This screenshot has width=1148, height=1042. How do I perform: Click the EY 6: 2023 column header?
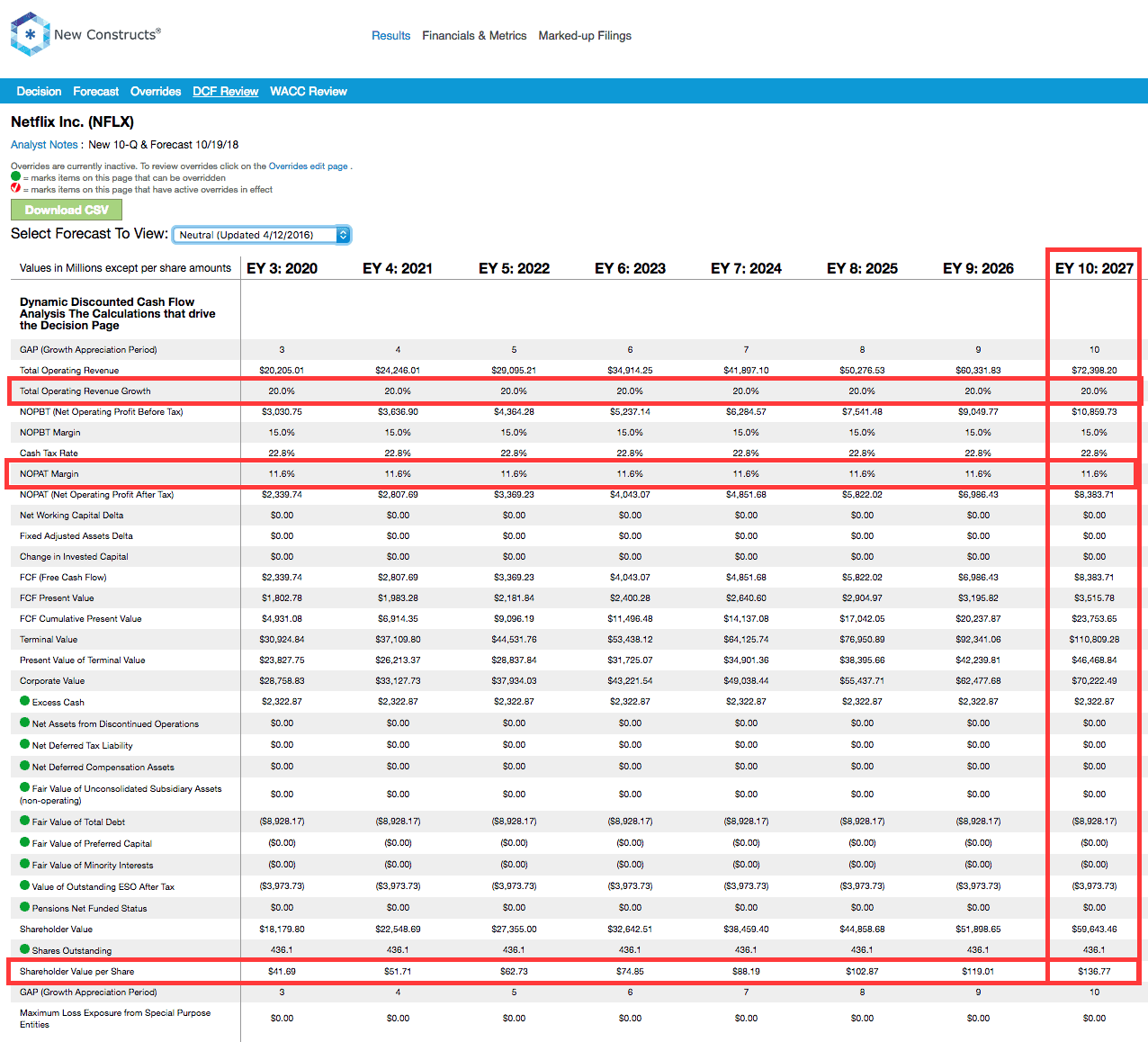click(x=630, y=268)
